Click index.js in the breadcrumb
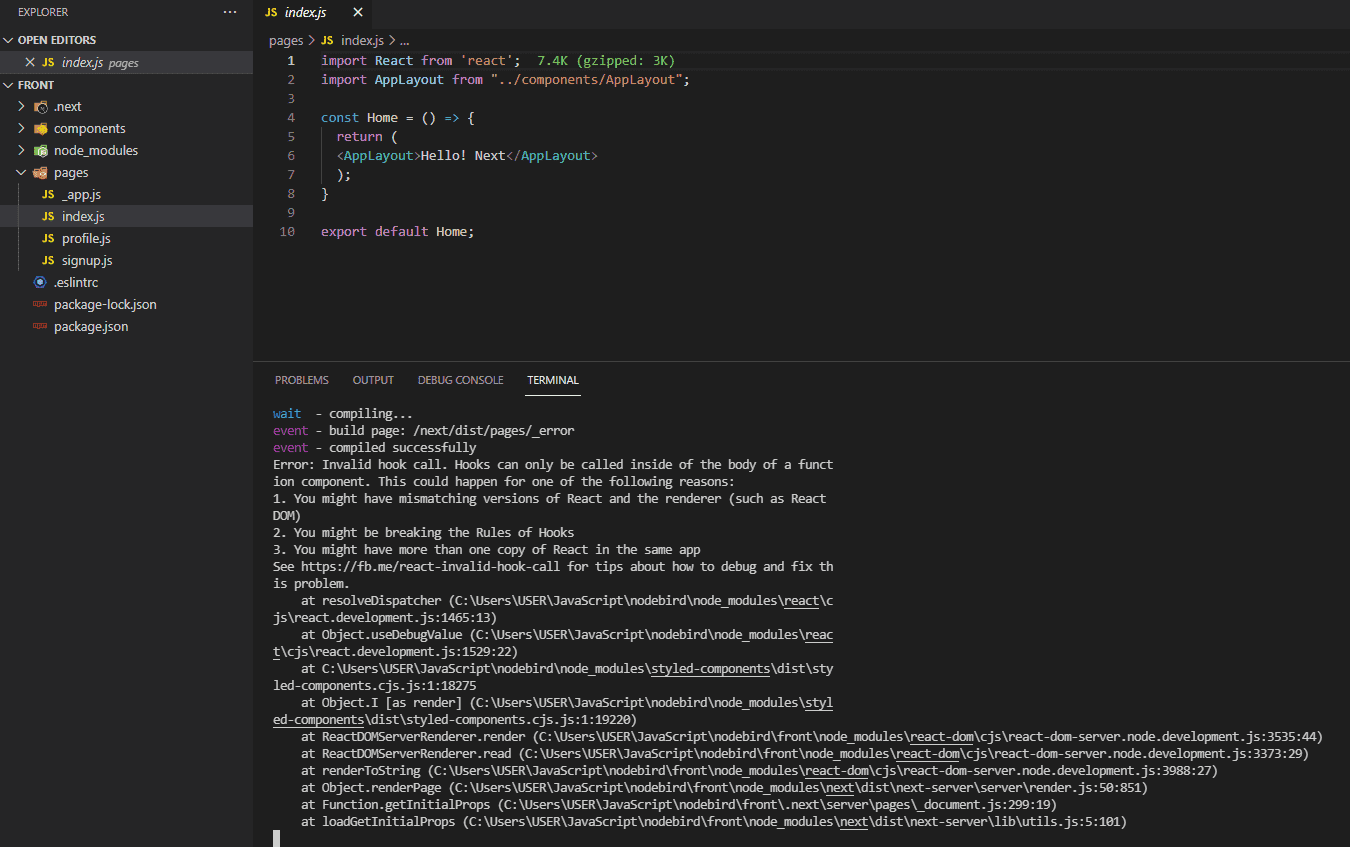Image resolution: width=1350 pixels, height=847 pixels. click(362, 41)
